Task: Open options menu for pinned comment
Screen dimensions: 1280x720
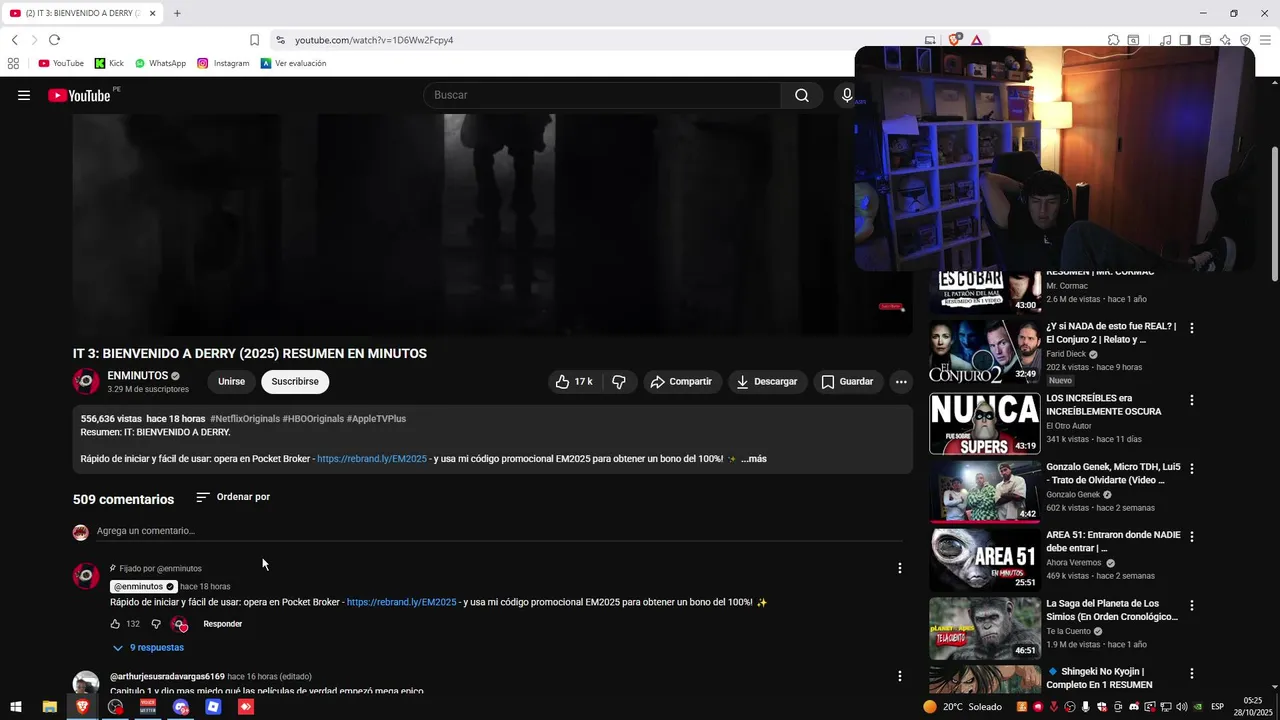Action: click(899, 568)
